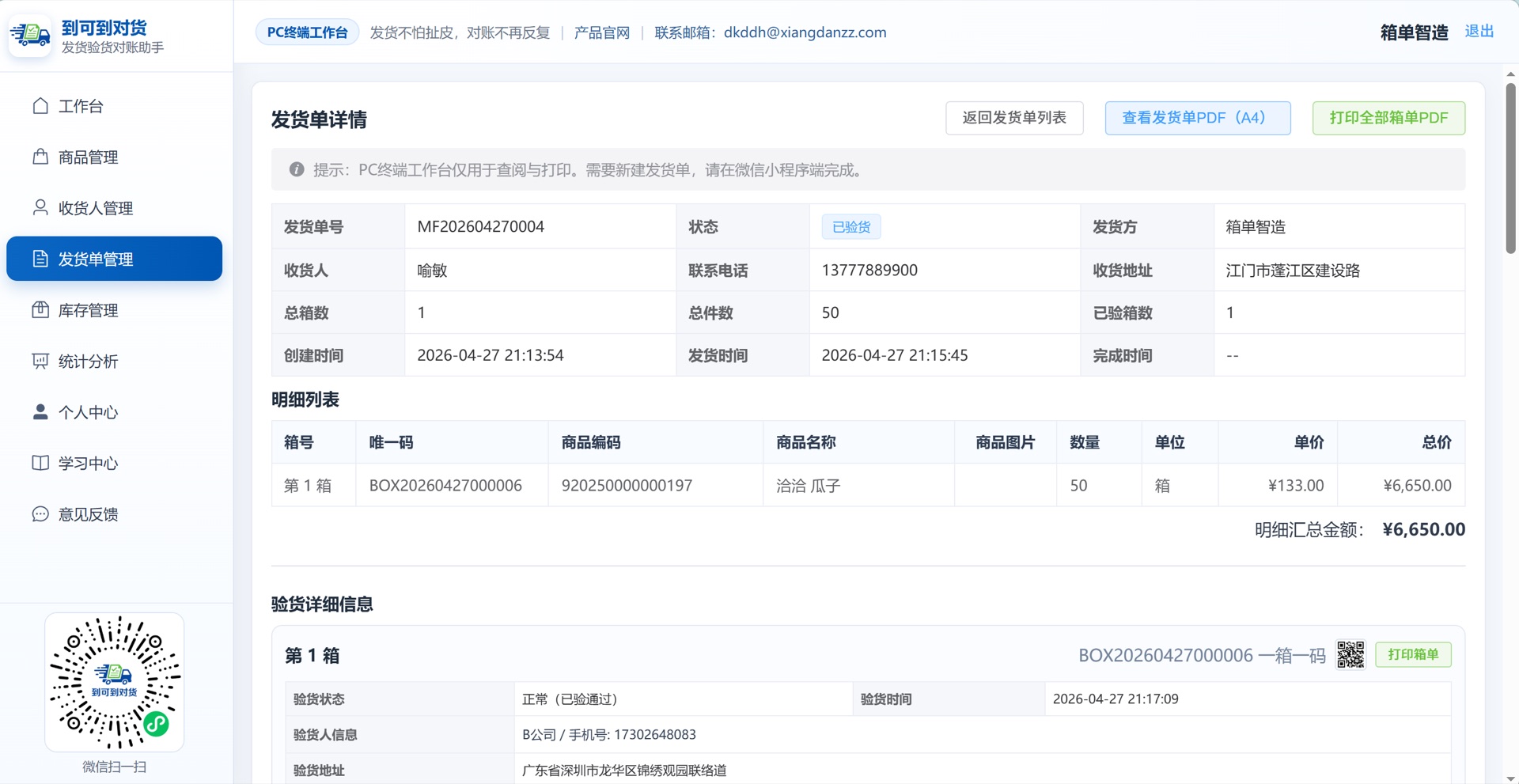Click the 已验货 status tag

(851, 227)
